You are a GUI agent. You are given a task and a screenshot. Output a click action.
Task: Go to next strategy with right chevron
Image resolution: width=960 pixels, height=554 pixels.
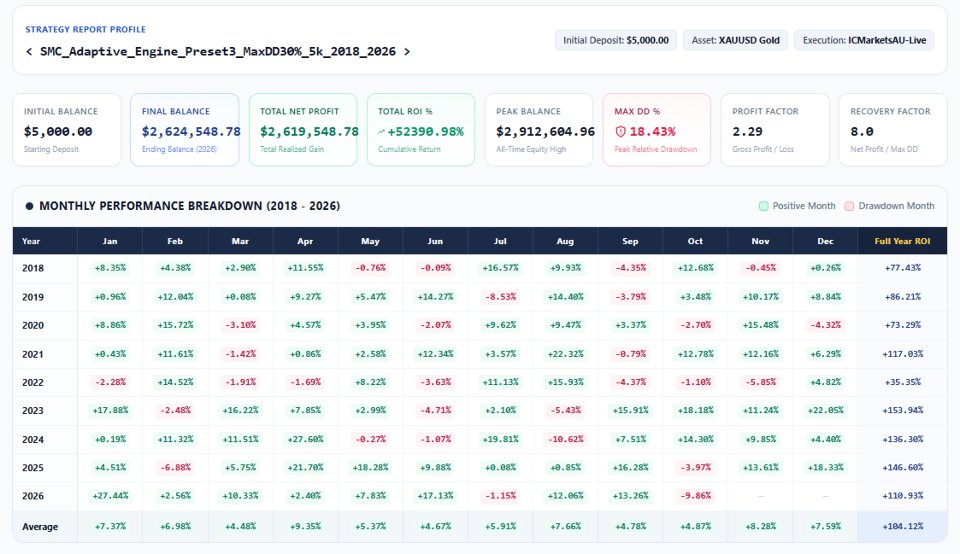click(407, 52)
